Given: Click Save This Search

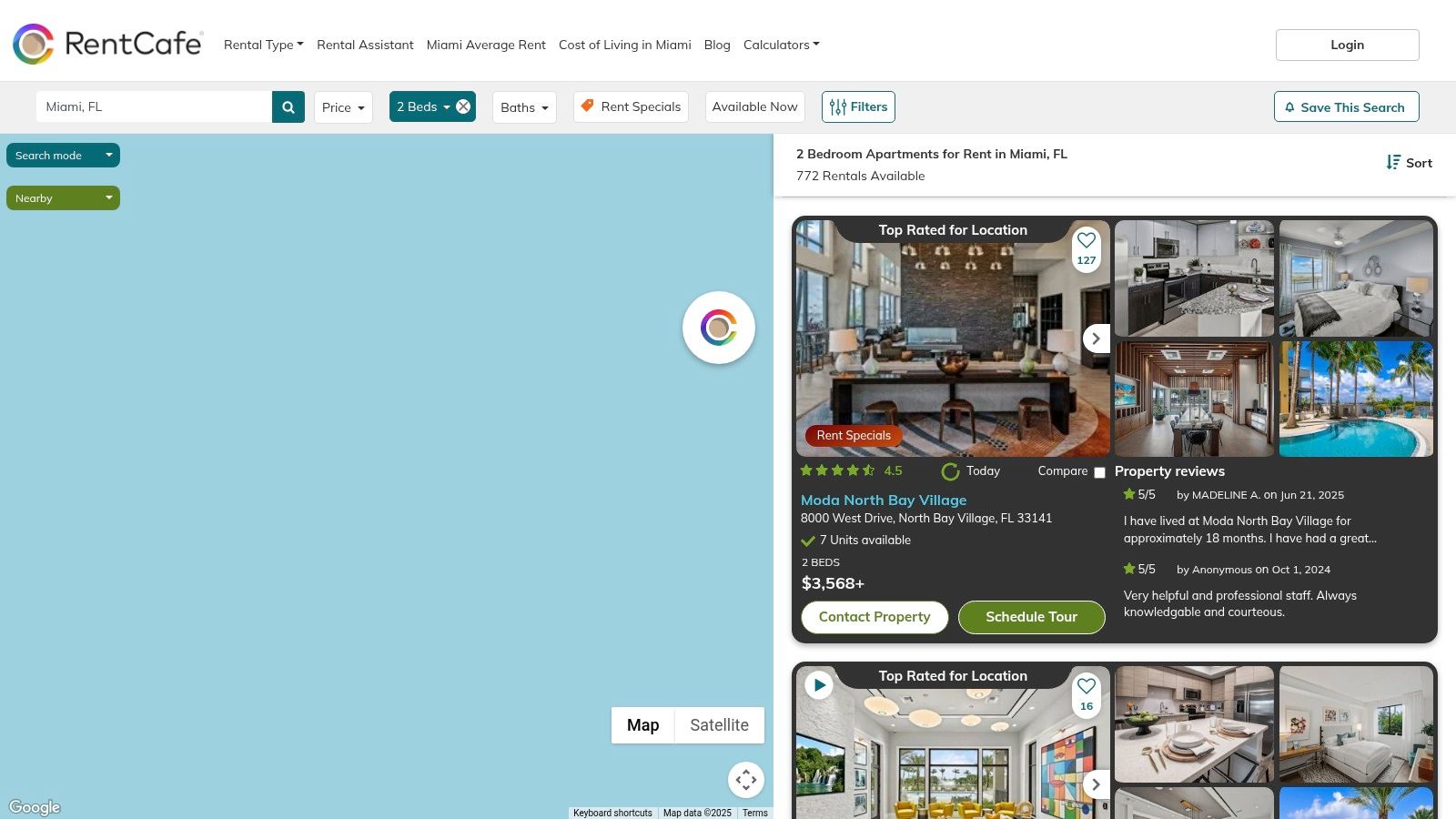Looking at the screenshot, I should (x=1347, y=106).
